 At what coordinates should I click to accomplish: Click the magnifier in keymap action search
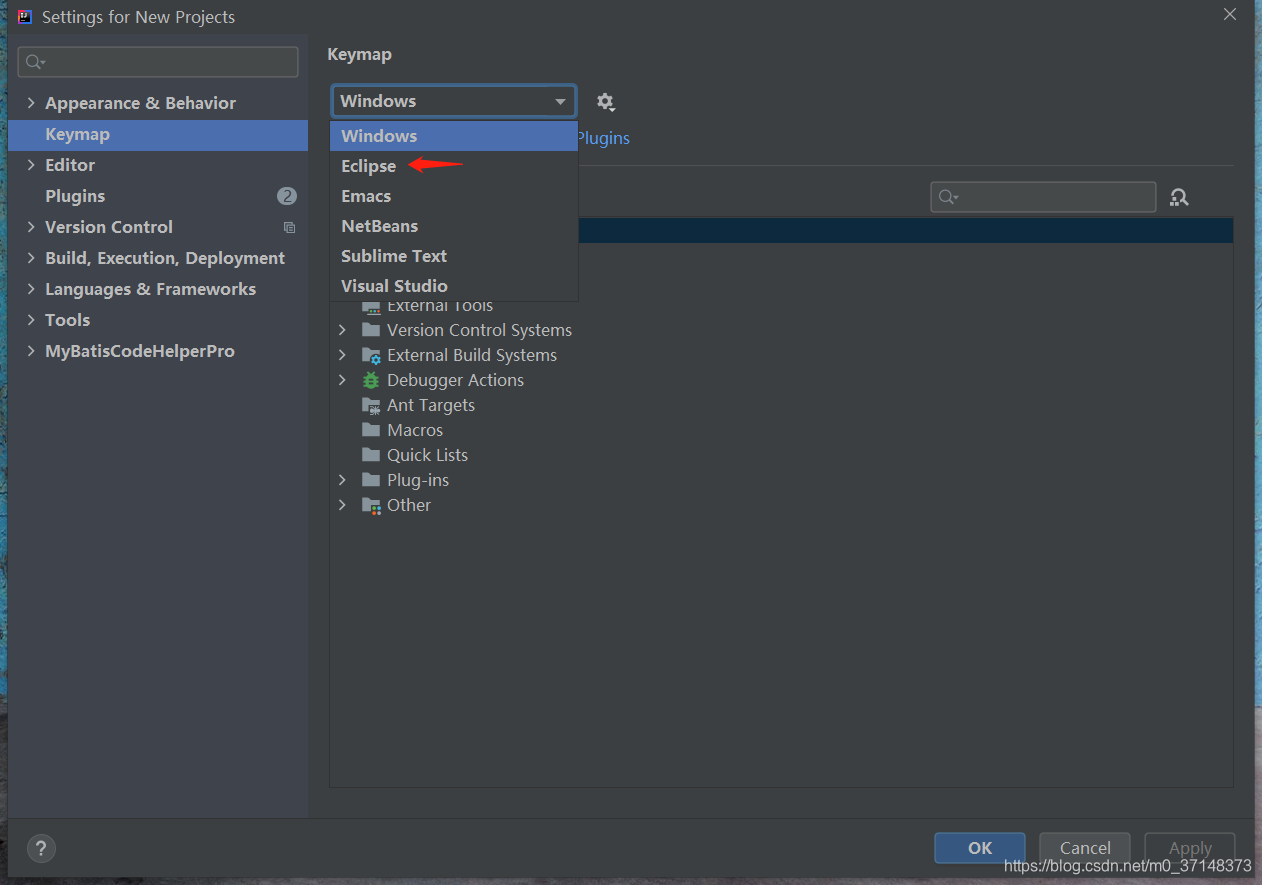click(x=948, y=197)
